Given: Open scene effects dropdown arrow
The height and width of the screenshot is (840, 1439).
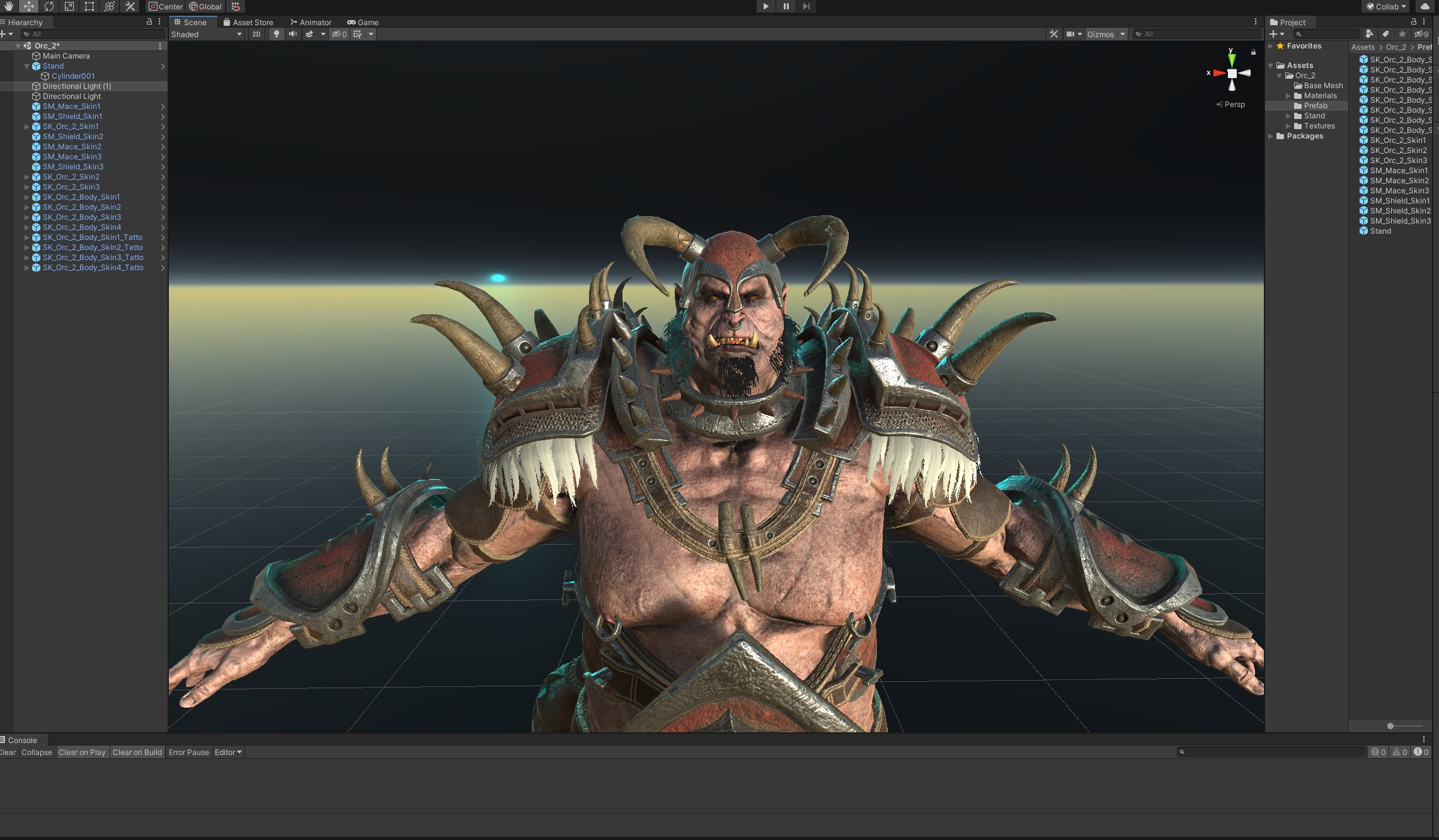Looking at the screenshot, I should (323, 34).
